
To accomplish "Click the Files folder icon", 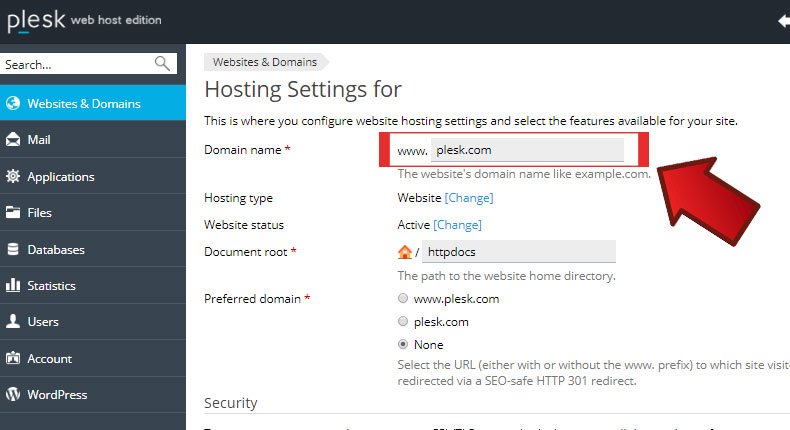I will (13, 213).
